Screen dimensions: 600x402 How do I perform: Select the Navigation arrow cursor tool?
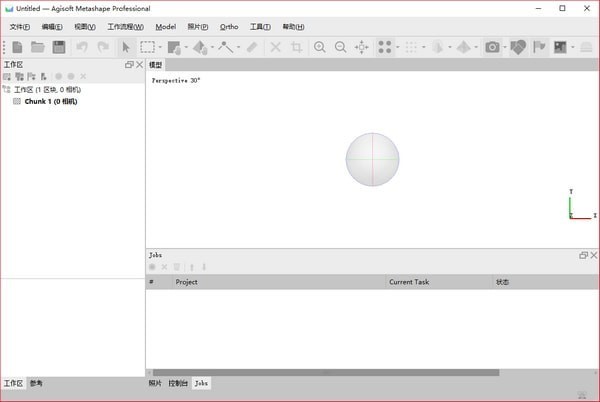[126, 47]
